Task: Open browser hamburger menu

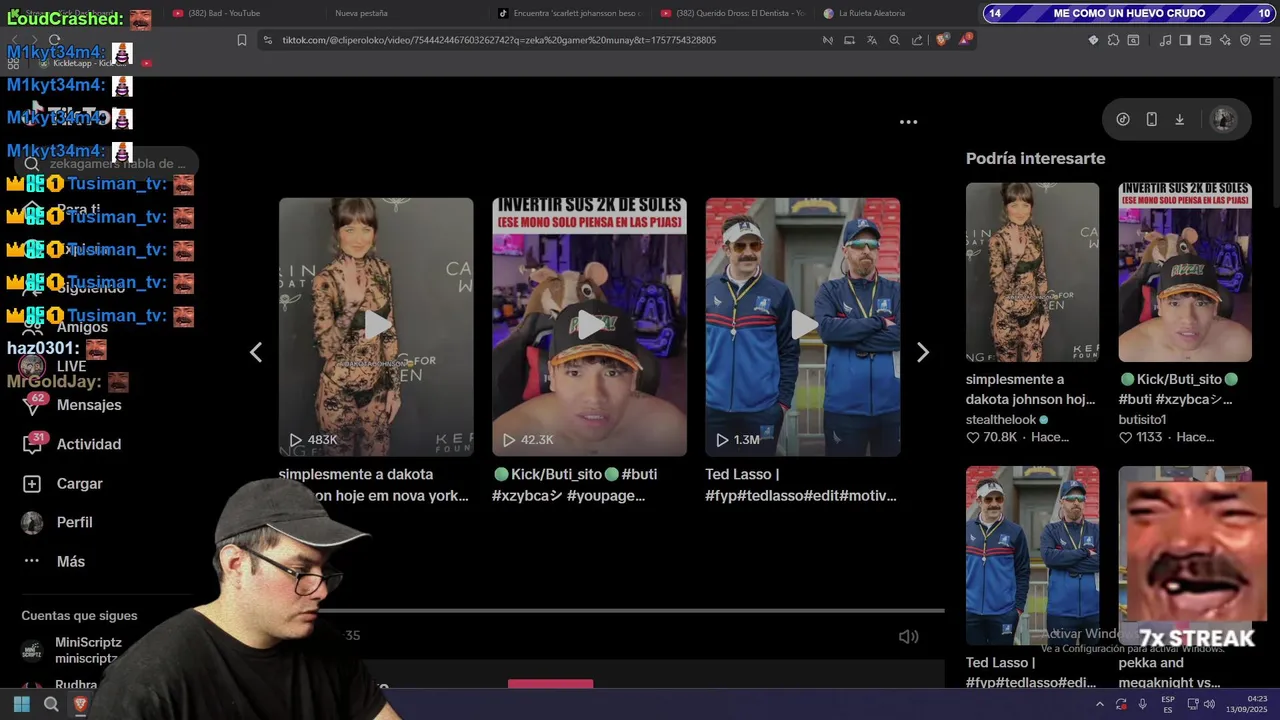Action: (1266, 40)
